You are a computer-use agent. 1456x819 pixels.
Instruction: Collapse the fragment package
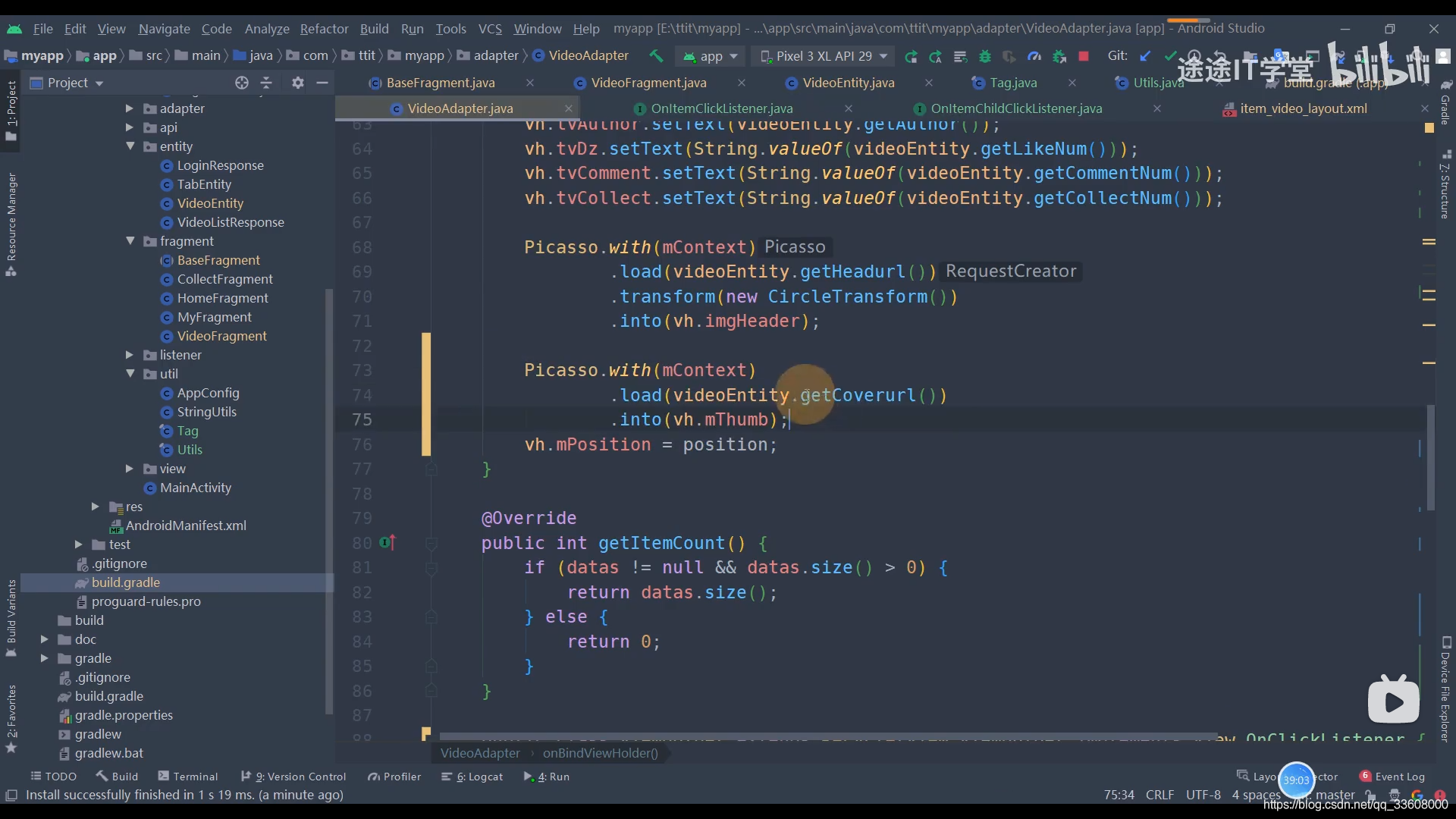[130, 241]
